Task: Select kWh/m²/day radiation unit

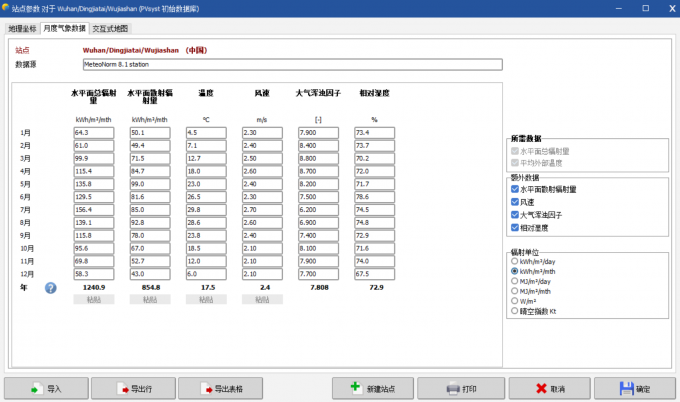Action: point(514,261)
